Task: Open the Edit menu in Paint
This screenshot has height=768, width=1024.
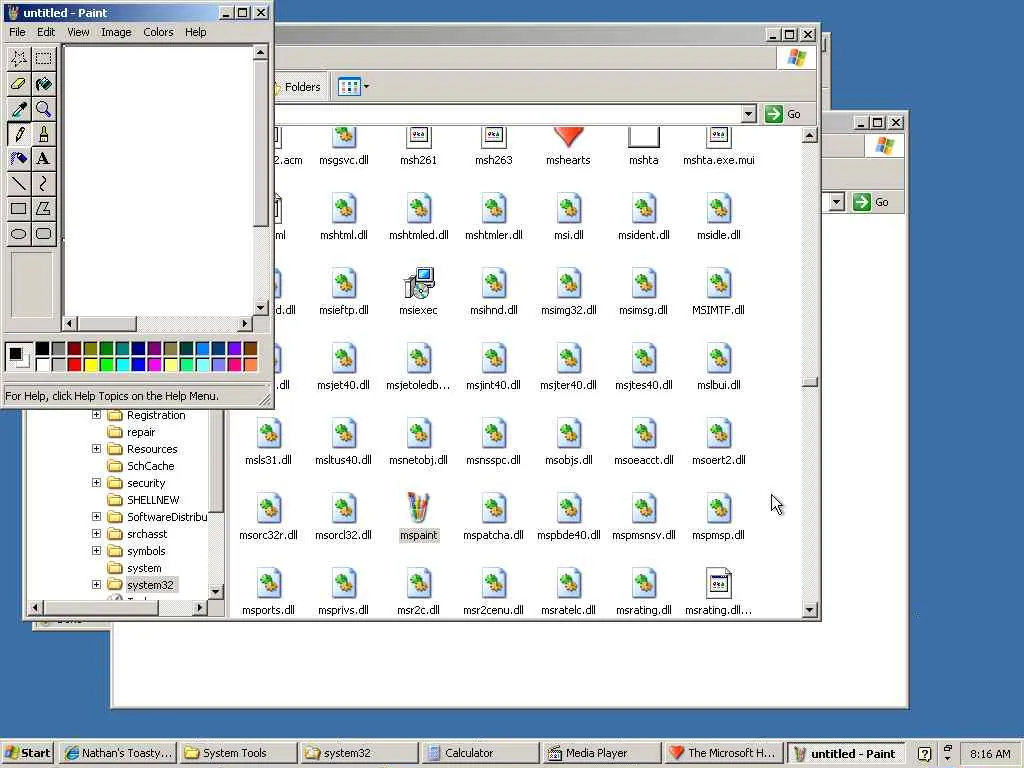Action: point(46,32)
